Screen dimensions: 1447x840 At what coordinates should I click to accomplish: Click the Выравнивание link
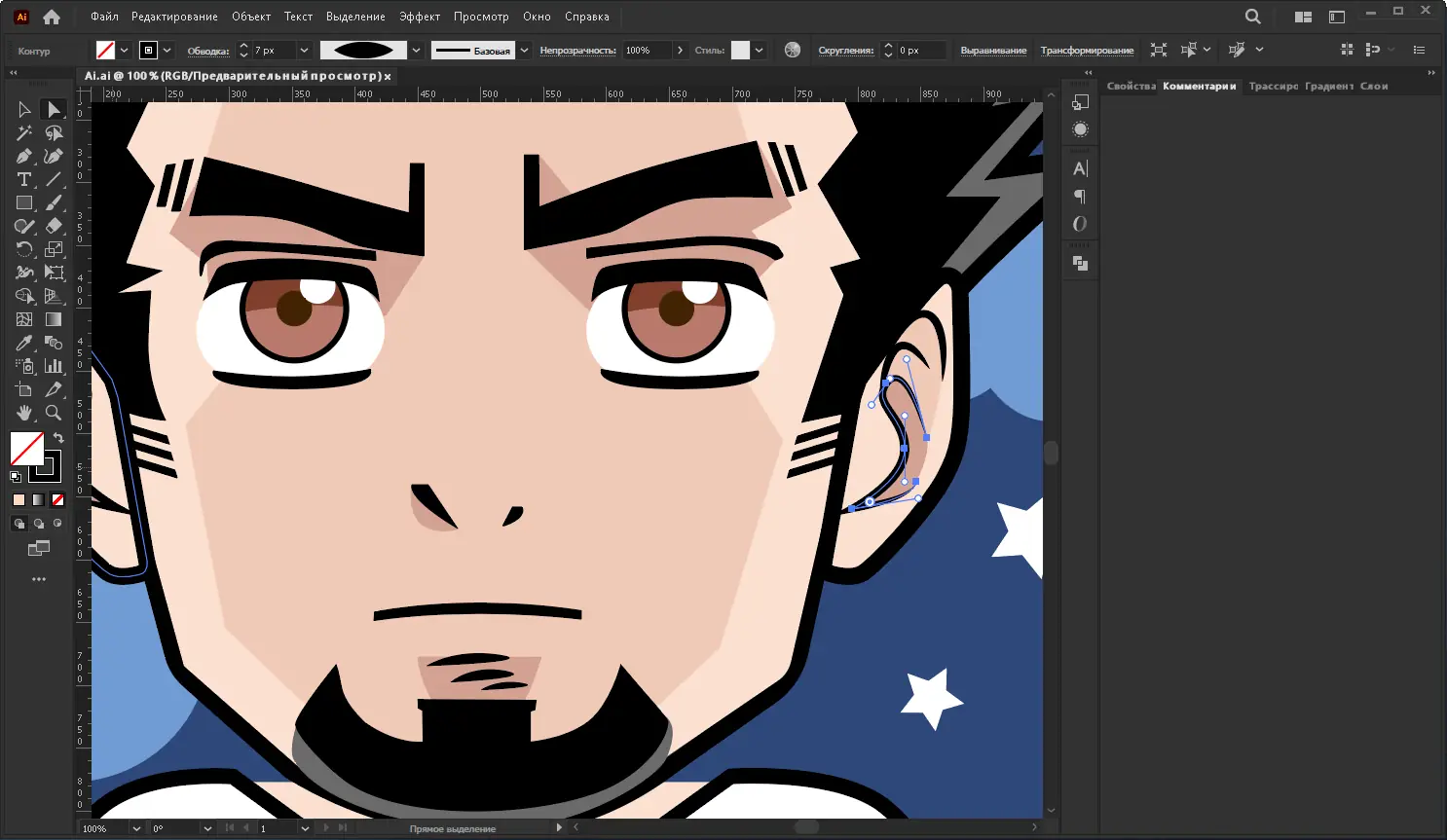[x=993, y=51]
